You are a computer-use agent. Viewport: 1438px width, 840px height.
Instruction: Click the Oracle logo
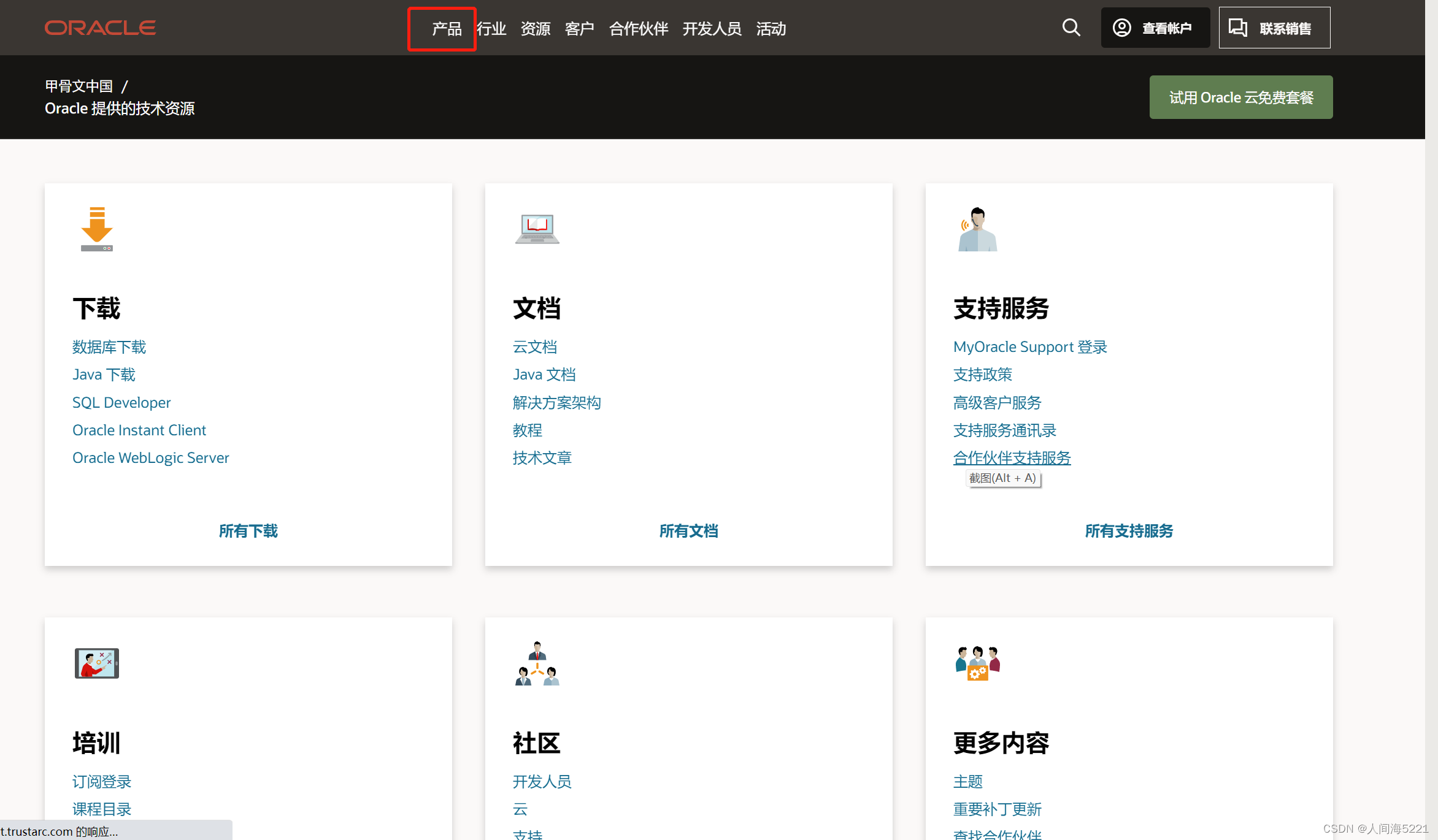[100, 28]
